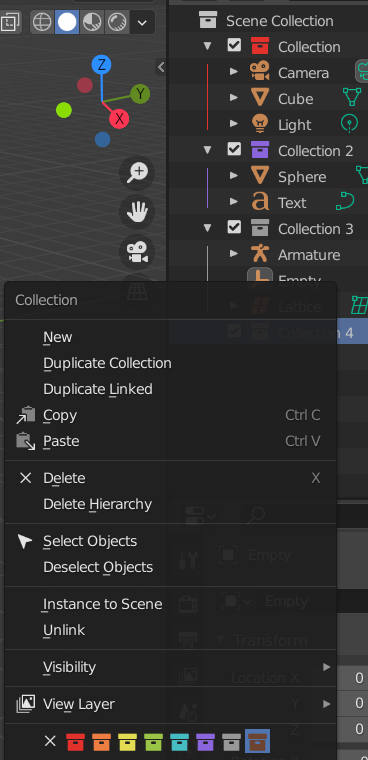This screenshot has height=760, width=368.
Task: Click the zoom view magnifier button
Action: coord(137,172)
